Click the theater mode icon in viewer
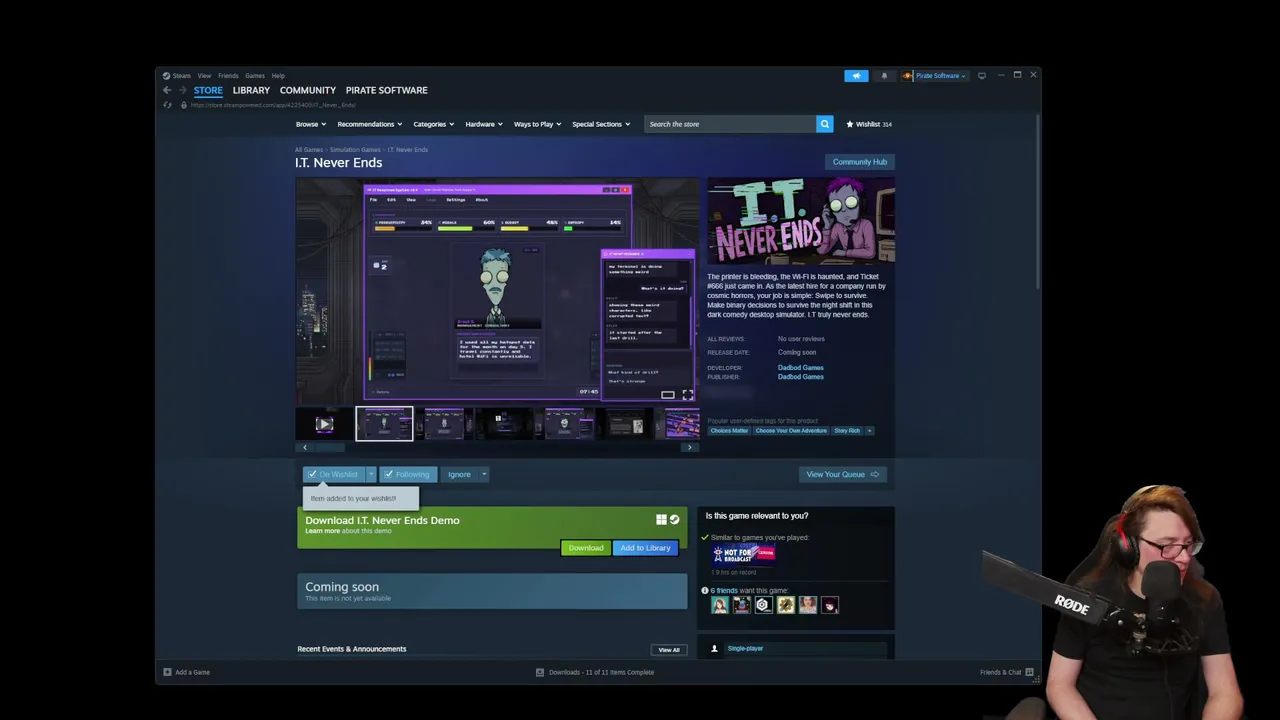The image size is (1280, 720). (668, 395)
